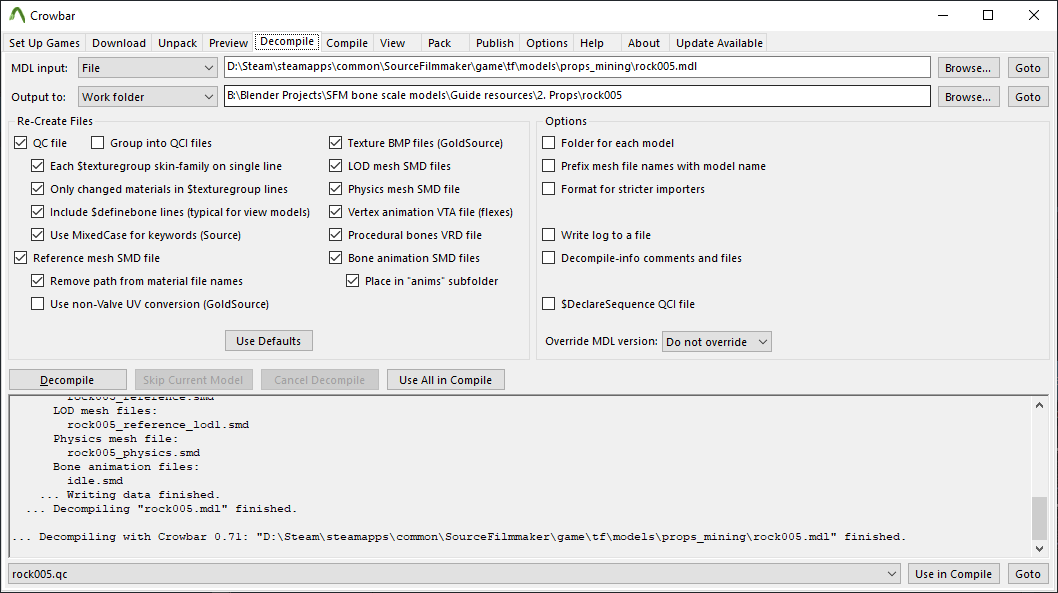Minimize the Crowbar window
This screenshot has height=593, width=1058.
click(x=943, y=15)
